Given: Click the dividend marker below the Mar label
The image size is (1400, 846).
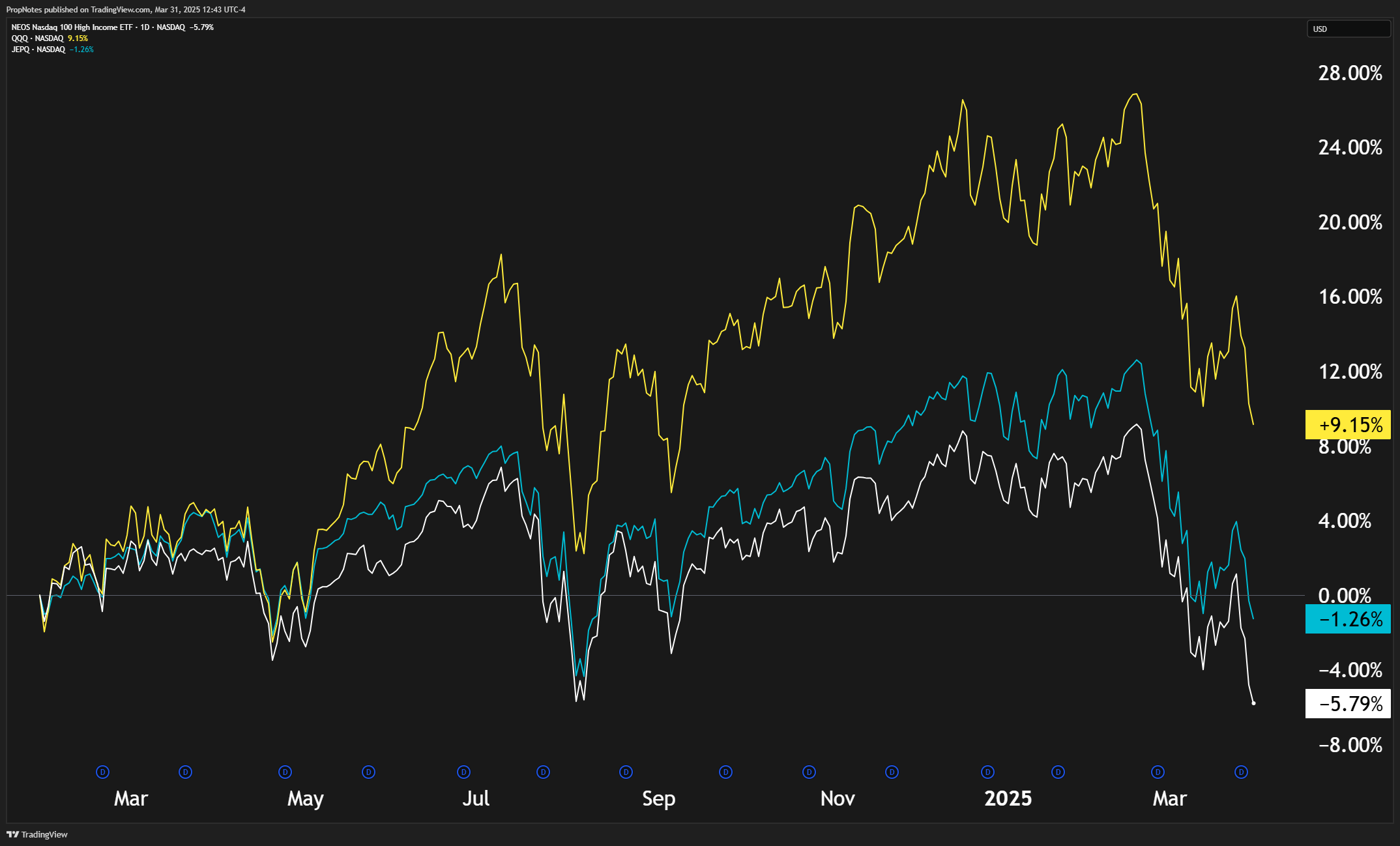Looking at the screenshot, I should pyautogui.click(x=102, y=772).
